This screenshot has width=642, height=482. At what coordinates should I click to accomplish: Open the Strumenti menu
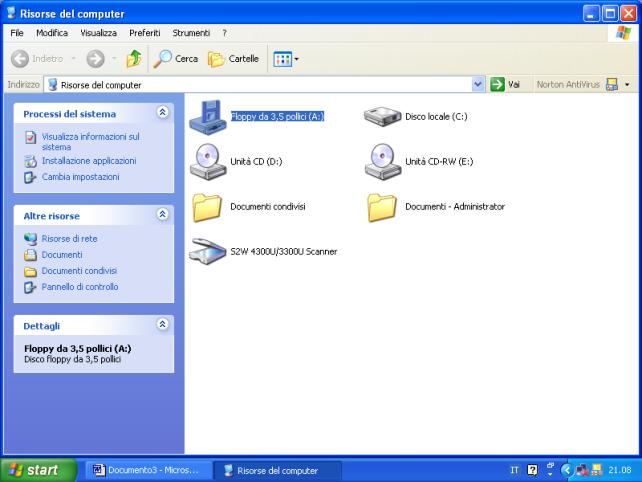tap(191, 33)
